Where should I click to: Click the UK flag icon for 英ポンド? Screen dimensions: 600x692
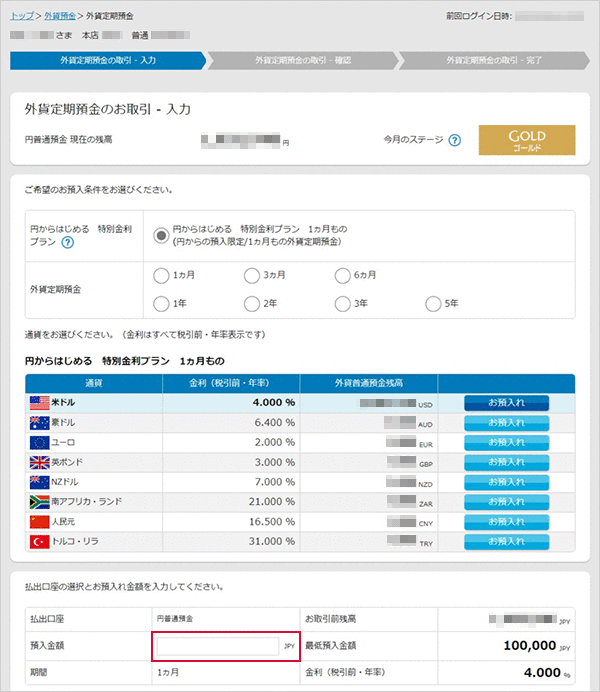39,462
